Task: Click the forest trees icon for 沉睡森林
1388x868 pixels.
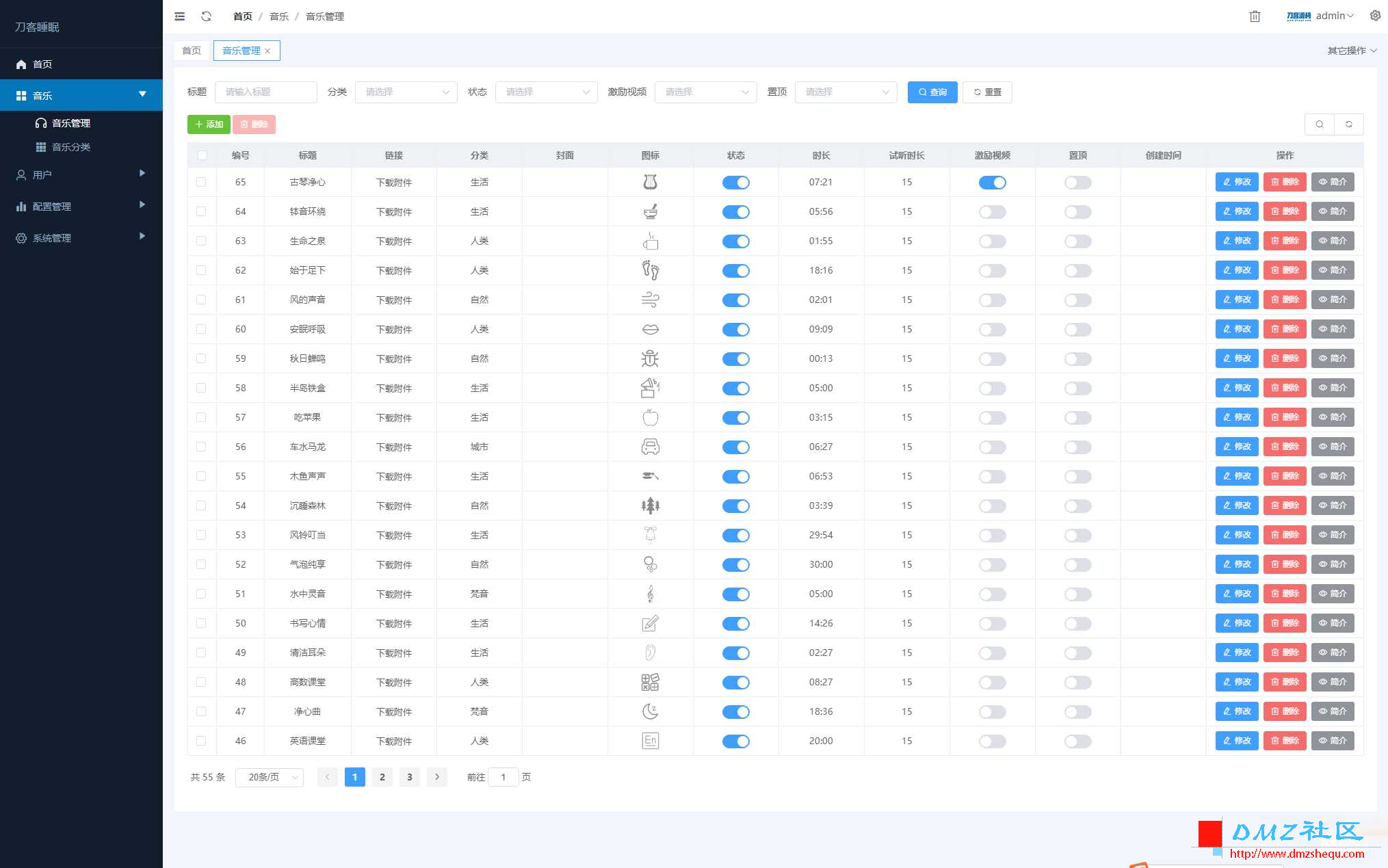Action: tap(650, 505)
